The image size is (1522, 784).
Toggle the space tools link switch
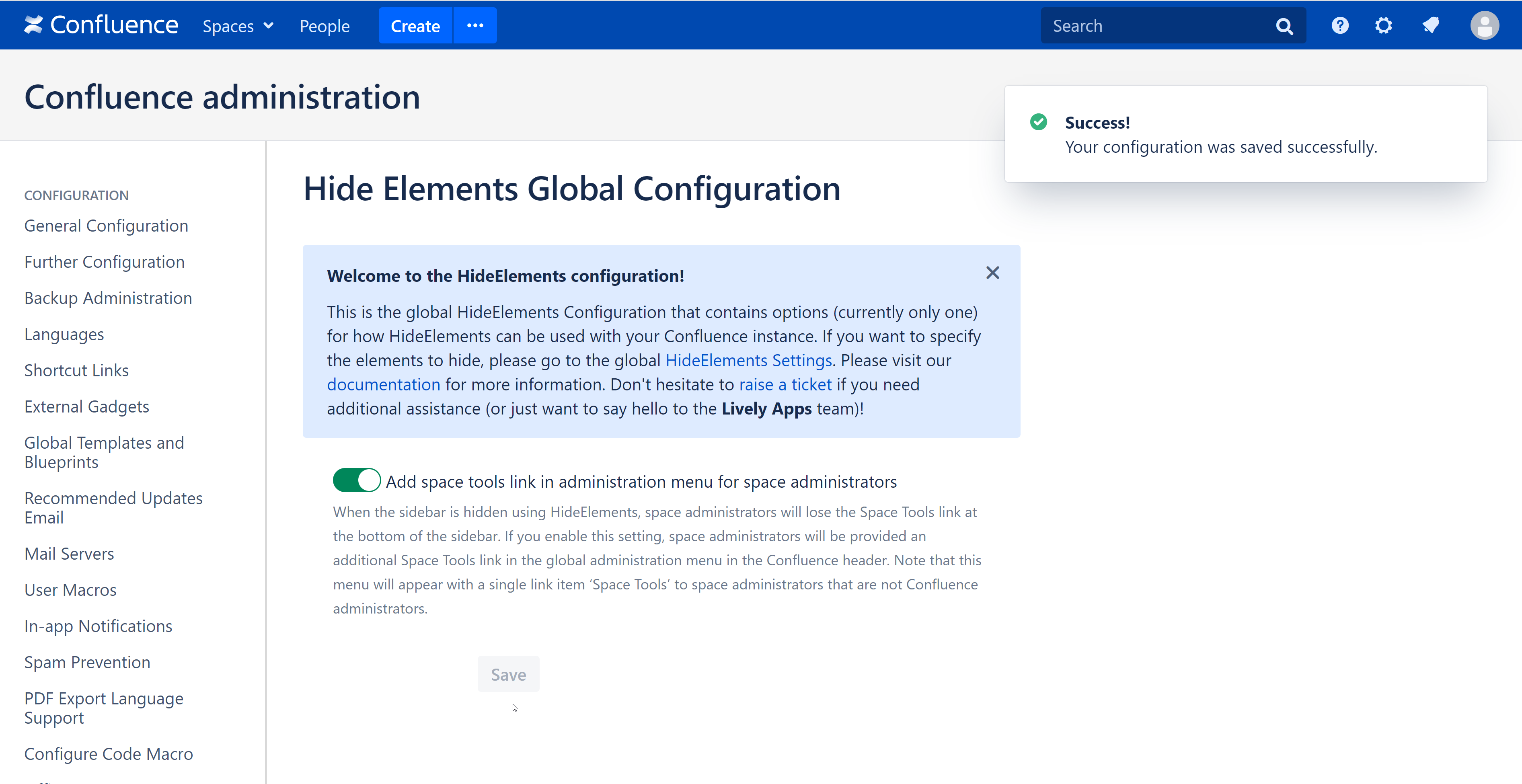pyautogui.click(x=357, y=480)
